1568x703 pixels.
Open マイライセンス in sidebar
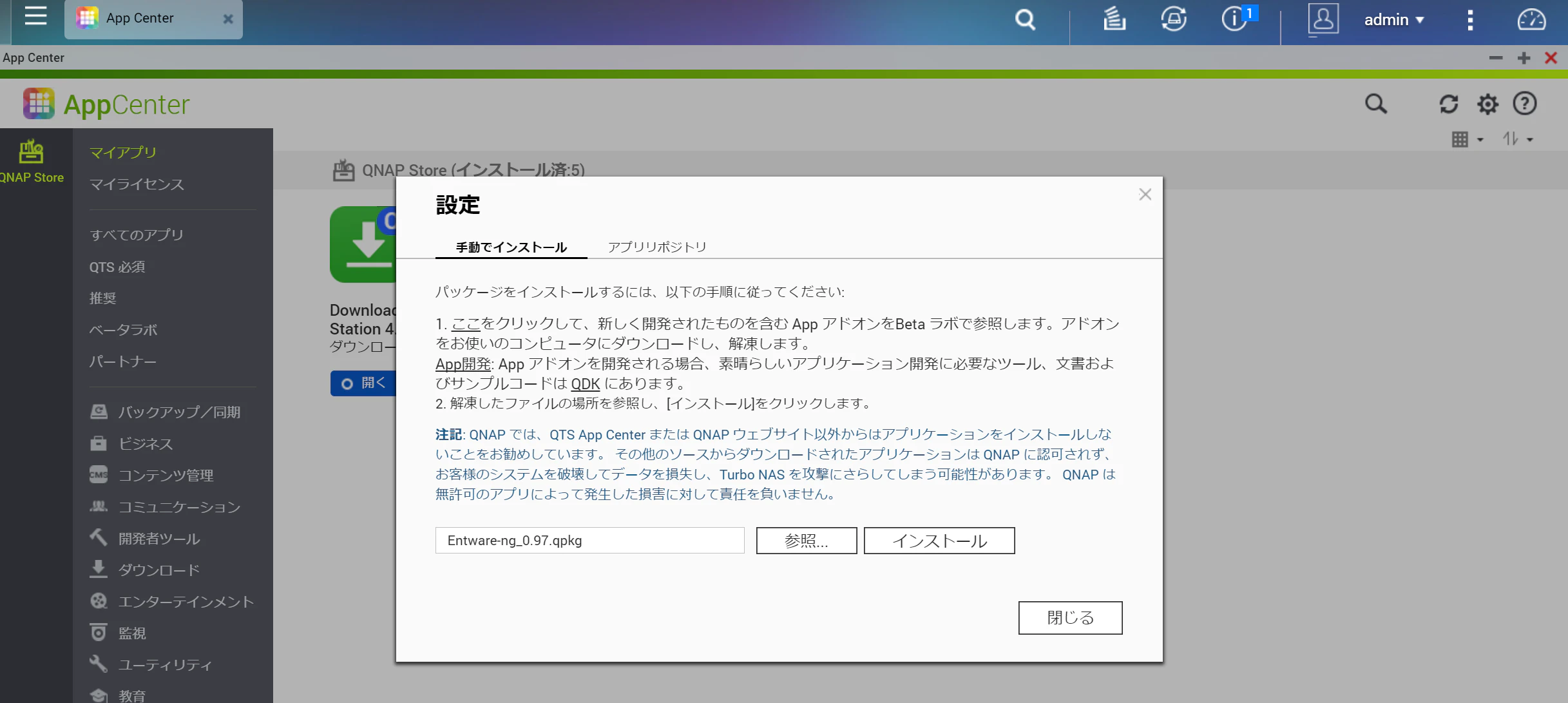[x=137, y=184]
